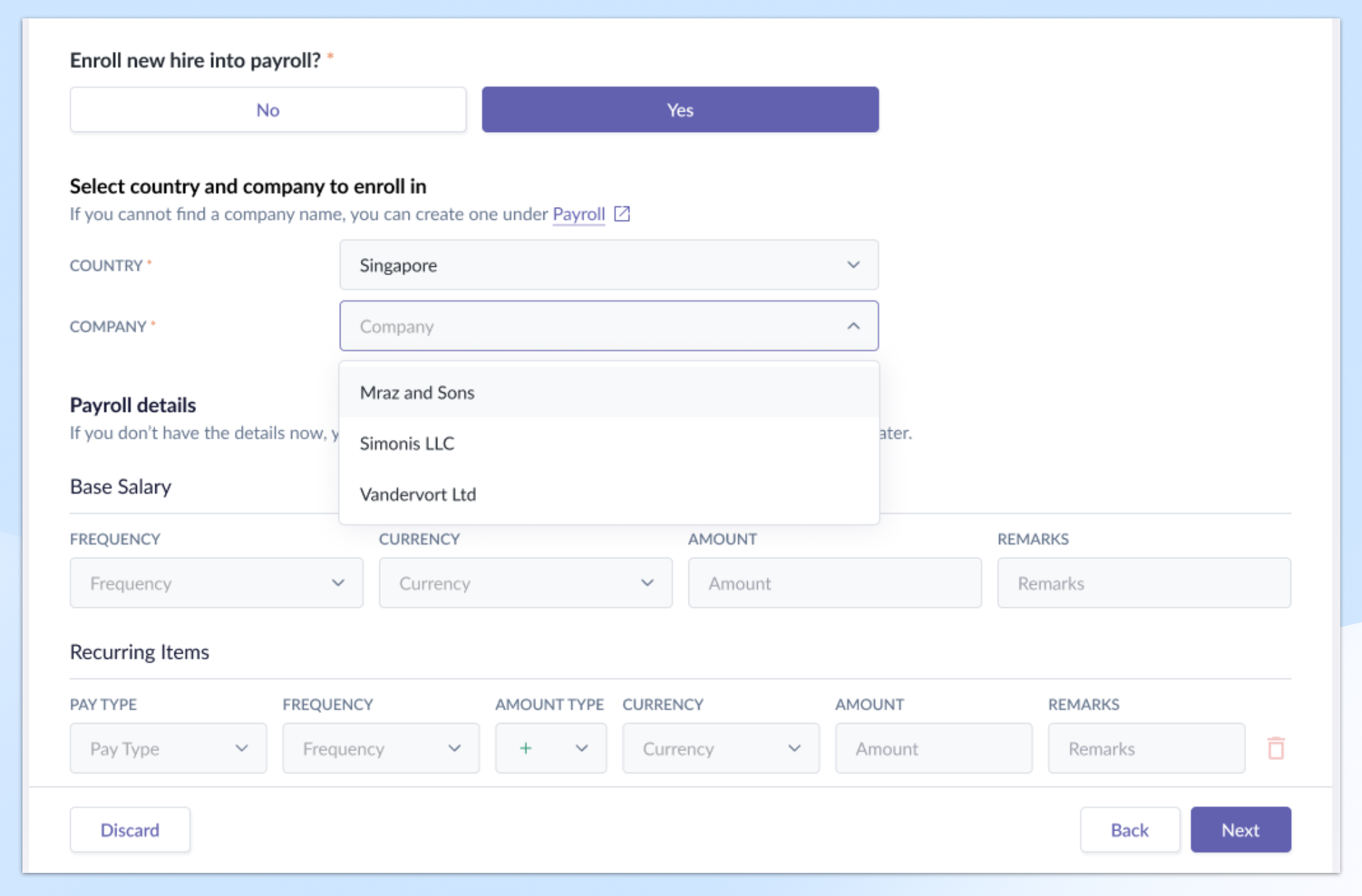Click the Recurring Items Remarks field
Screen dimensions: 1362x896
tap(1147, 748)
